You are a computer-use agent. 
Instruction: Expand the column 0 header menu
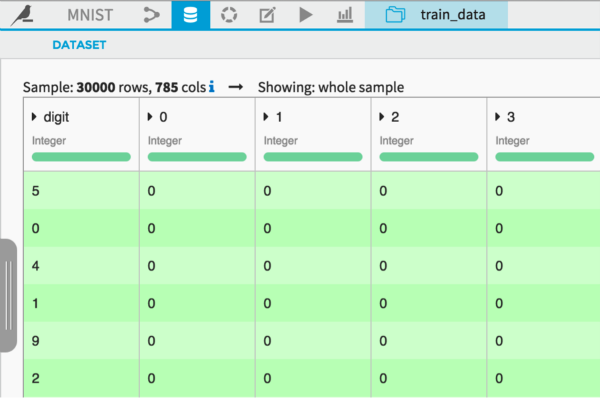pyautogui.click(x=150, y=117)
